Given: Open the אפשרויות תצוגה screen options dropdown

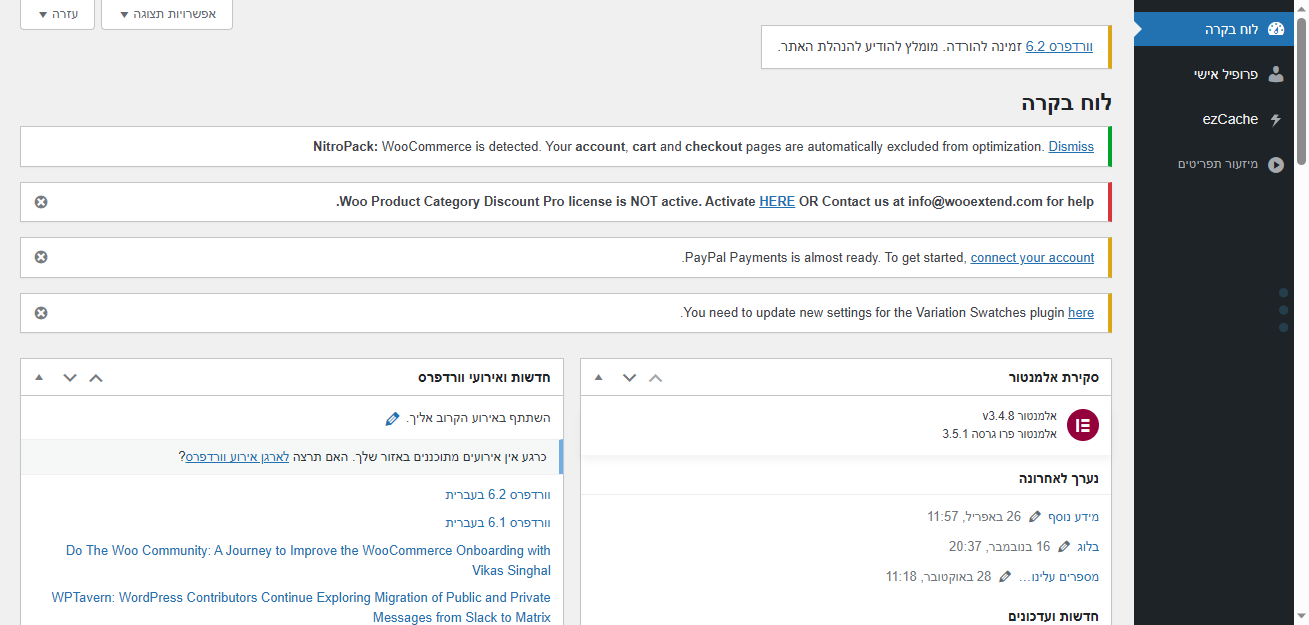Looking at the screenshot, I should point(167,15).
